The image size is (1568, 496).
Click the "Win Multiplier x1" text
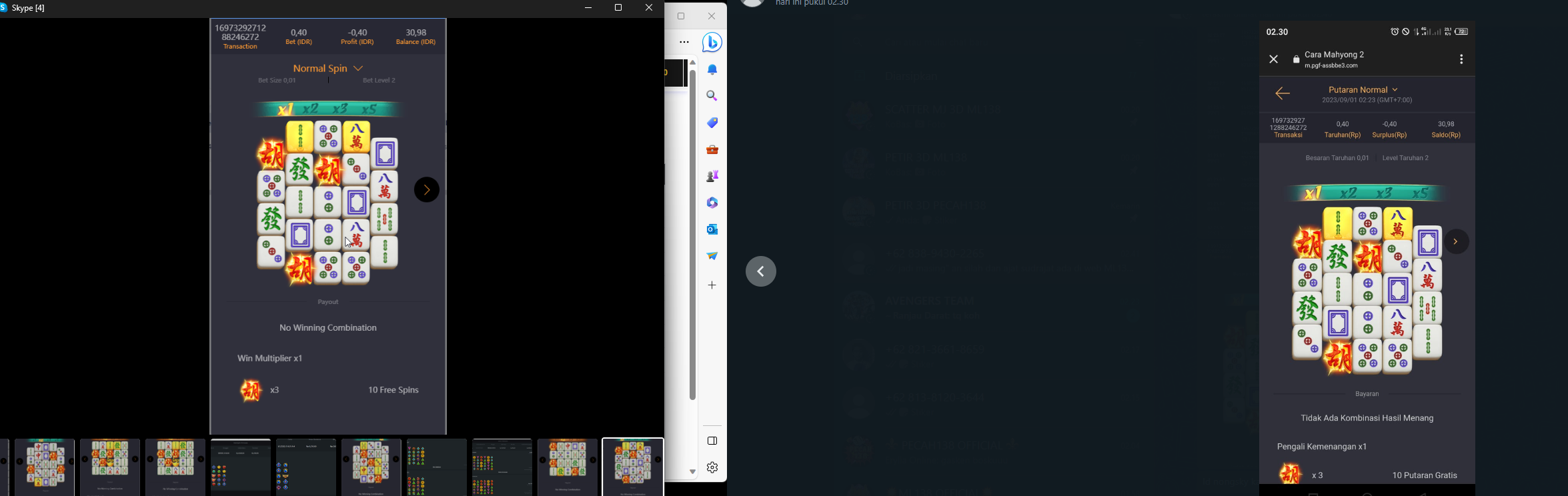pyautogui.click(x=270, y=359)
